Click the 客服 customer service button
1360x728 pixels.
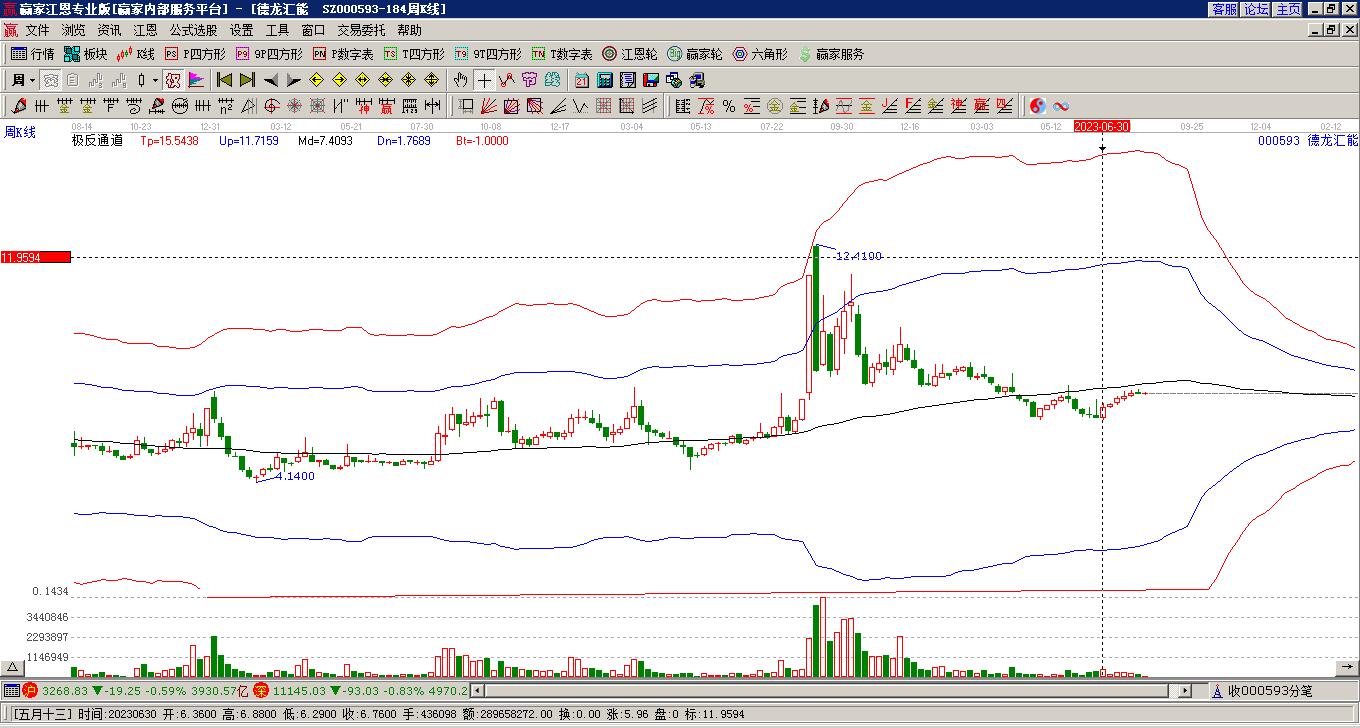click(1224, 9)
